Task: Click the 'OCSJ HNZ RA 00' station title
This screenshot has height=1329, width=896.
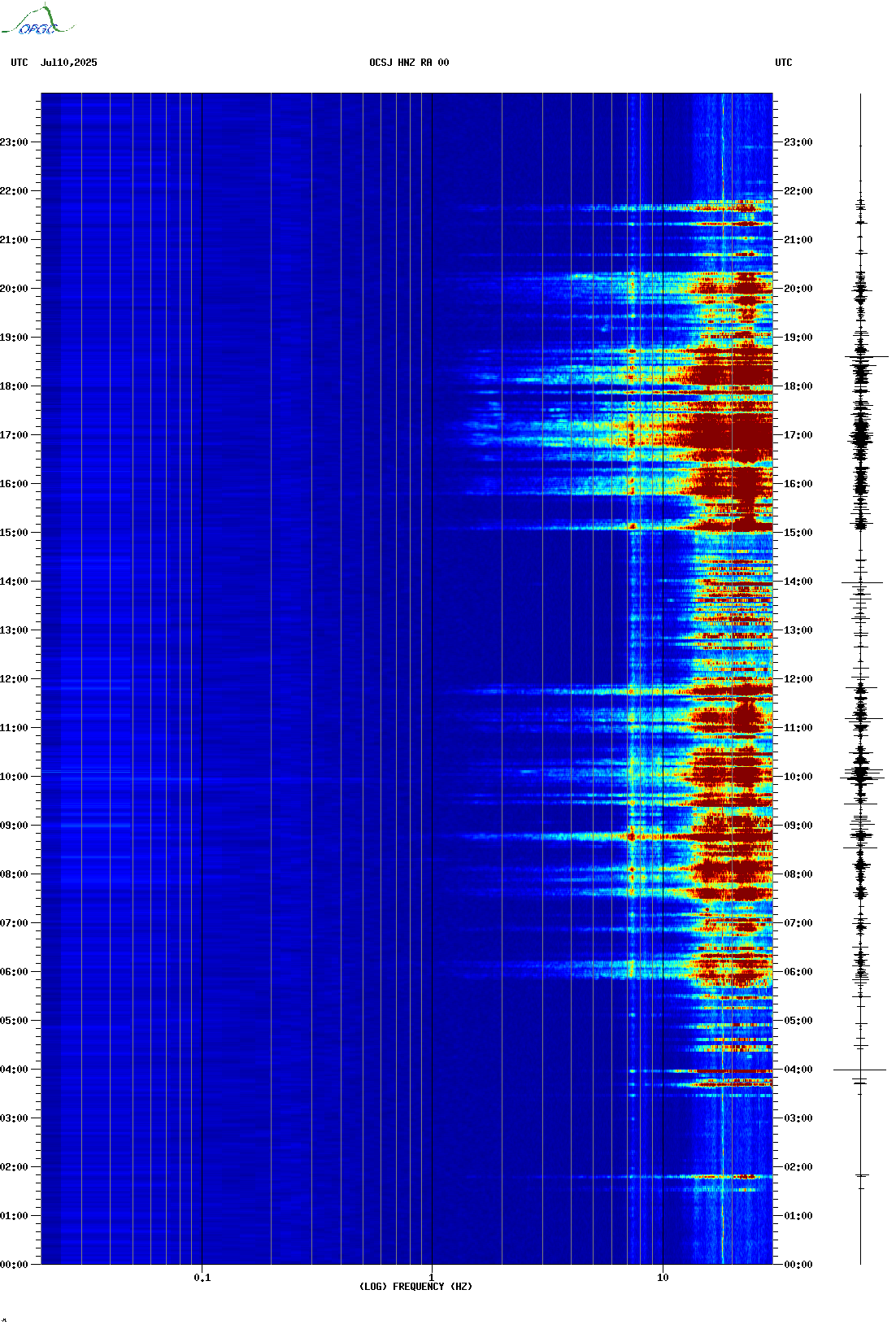Action: tap(409, 63)
